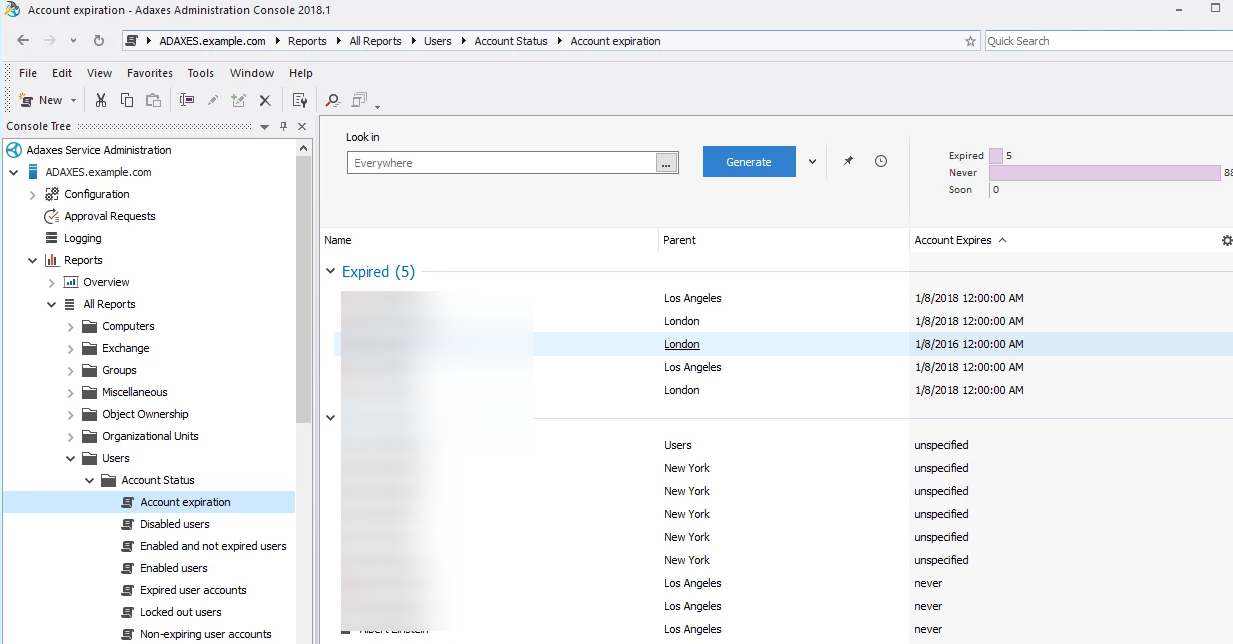
Task: Collapse the All Reports tree node
Action: tap(52, 304)
